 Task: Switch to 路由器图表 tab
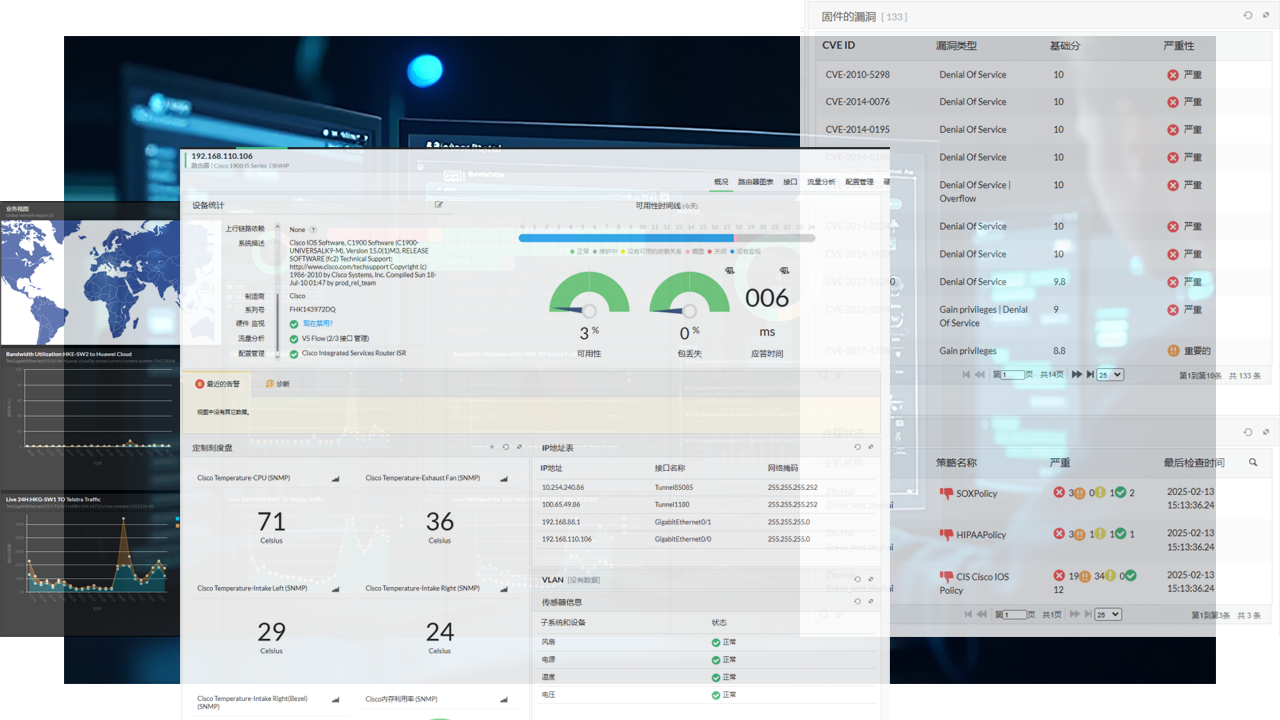coord(756,182)
